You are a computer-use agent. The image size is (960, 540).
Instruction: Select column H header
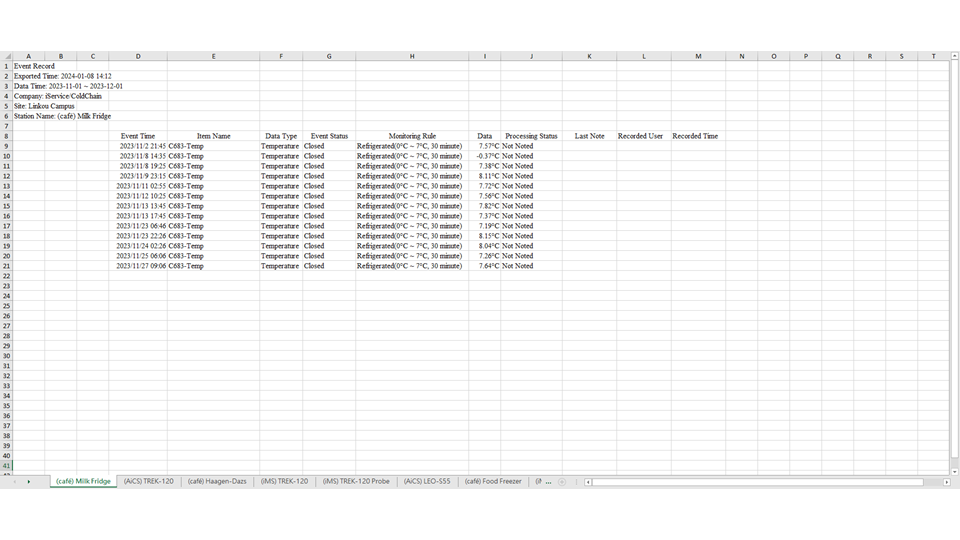411,56
